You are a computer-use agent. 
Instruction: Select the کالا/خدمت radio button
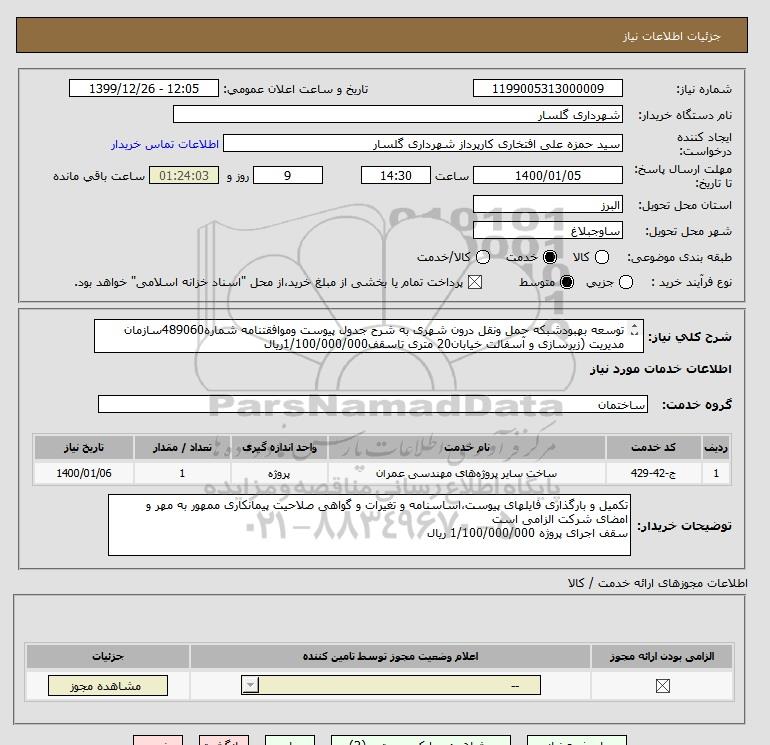[483, 257]
